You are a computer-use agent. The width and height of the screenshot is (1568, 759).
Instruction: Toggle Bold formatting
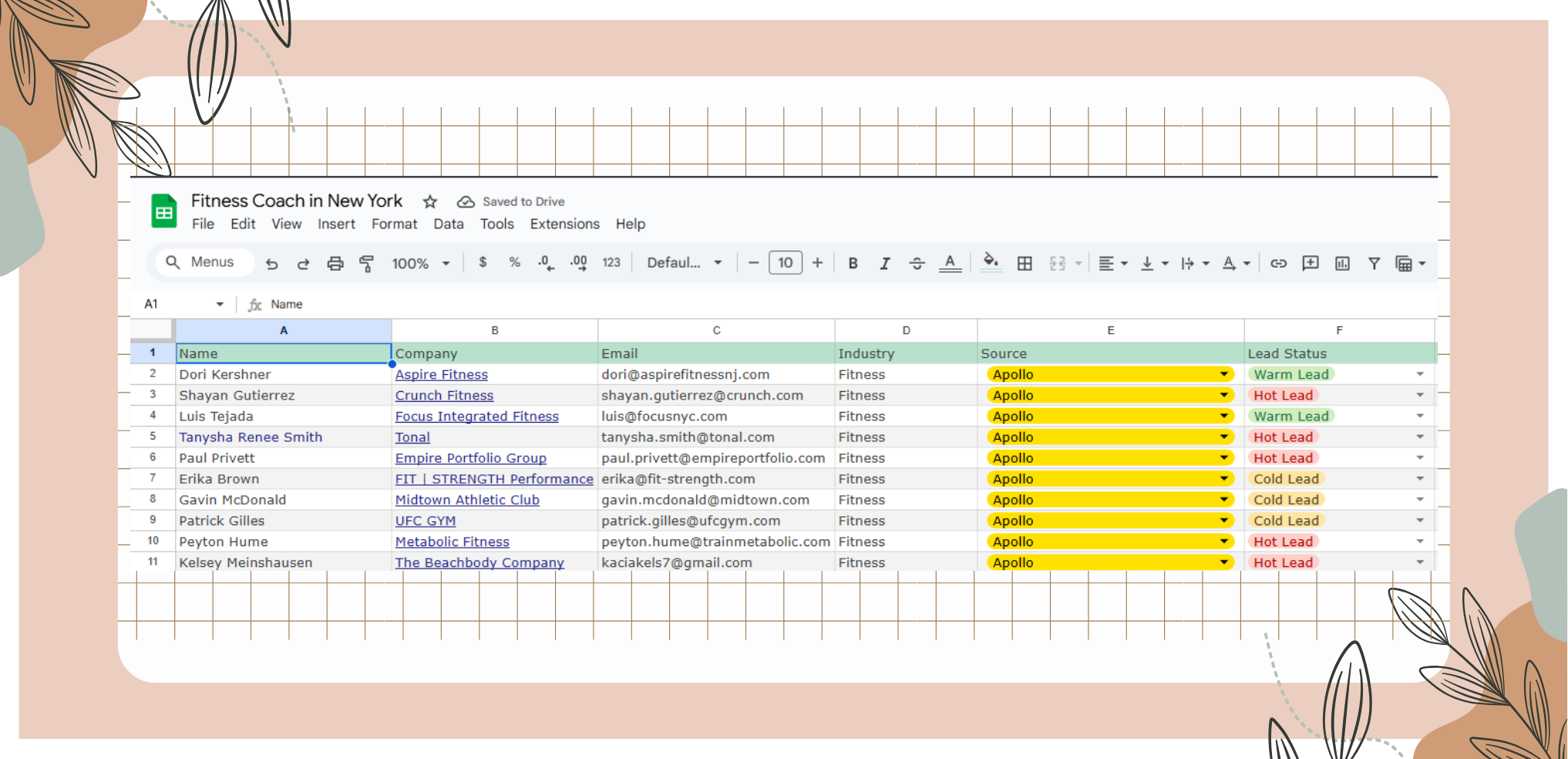click(853, 264)
